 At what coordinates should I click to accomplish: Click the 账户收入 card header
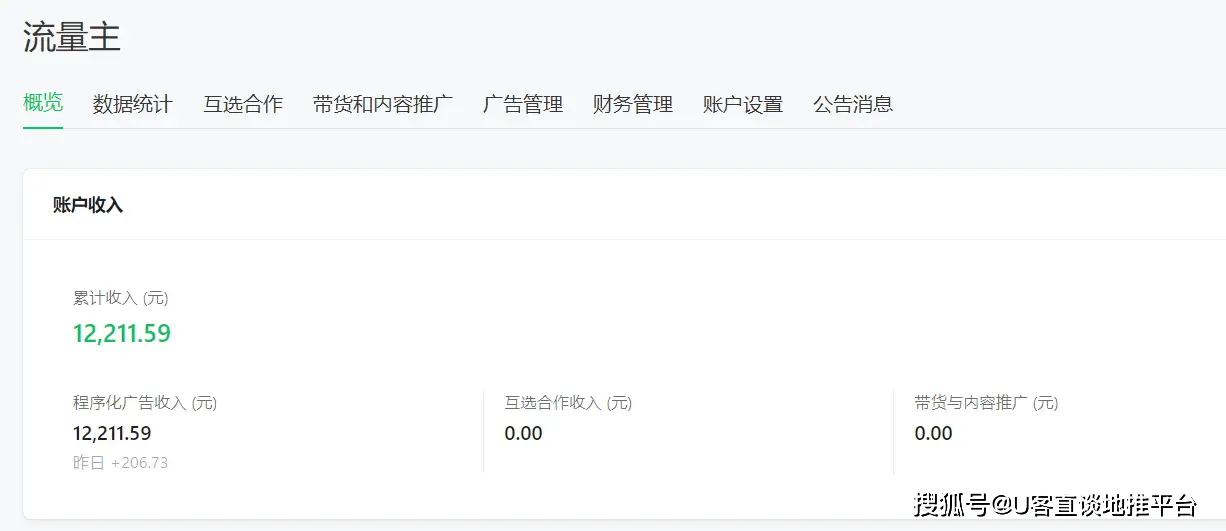tap(88, 205)
